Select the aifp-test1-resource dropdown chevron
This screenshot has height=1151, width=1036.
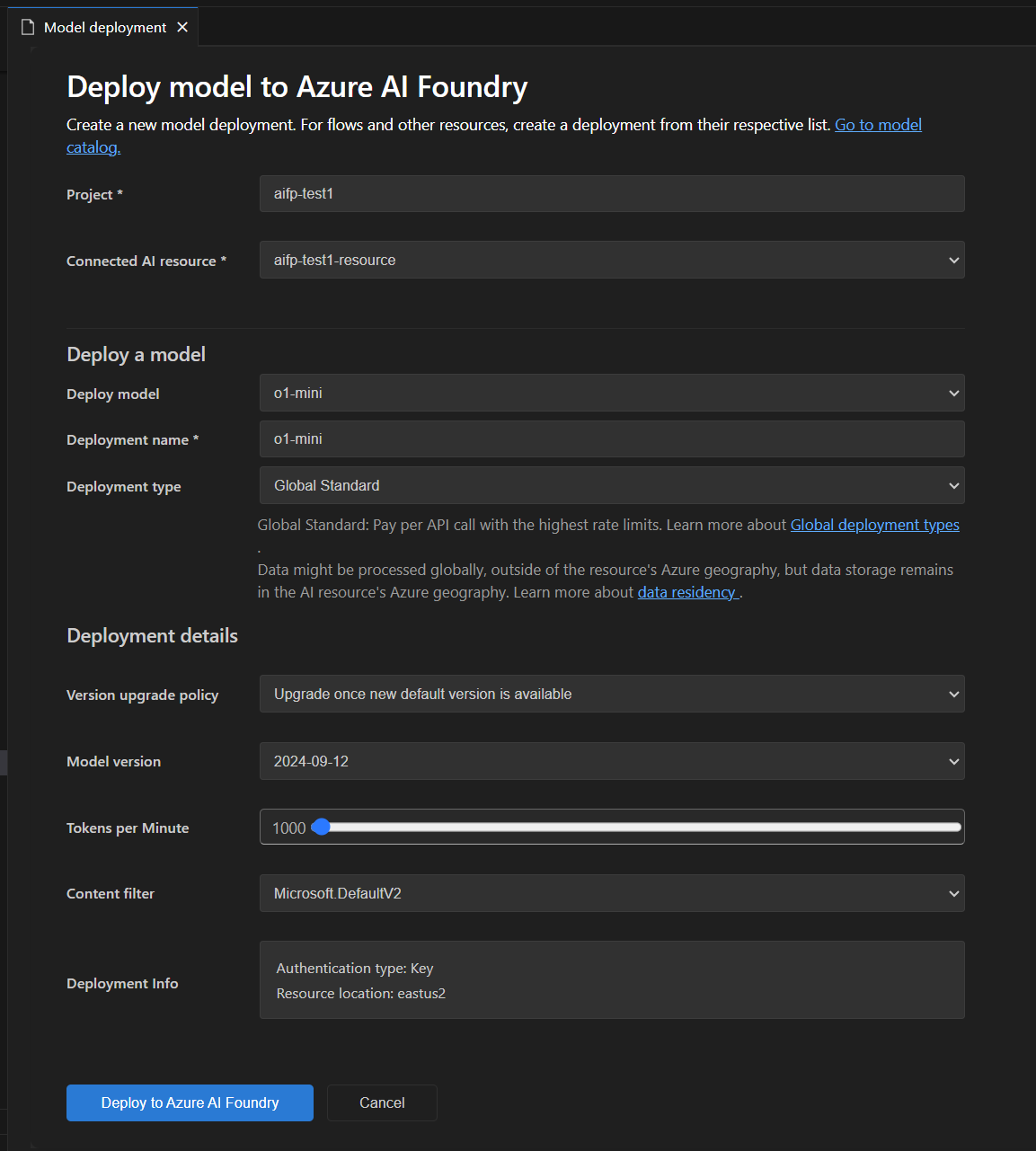[953, 260]
